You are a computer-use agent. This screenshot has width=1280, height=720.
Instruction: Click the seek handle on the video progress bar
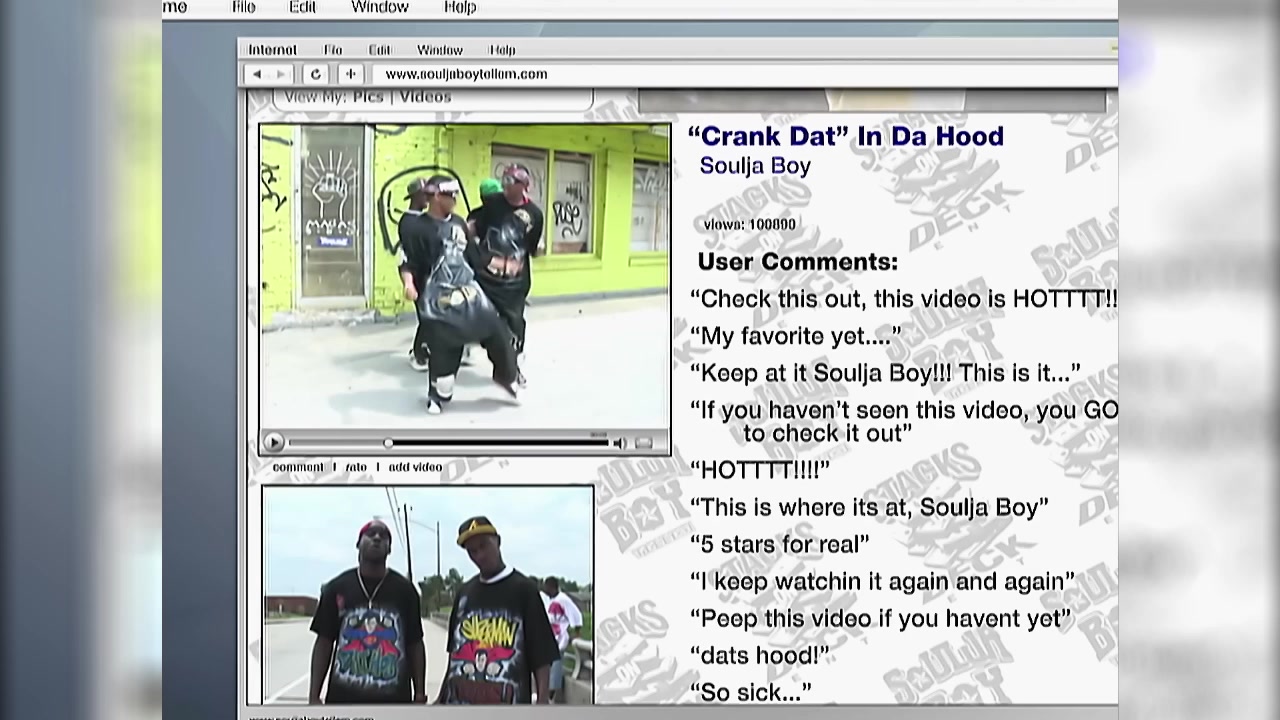coord(388,443)
